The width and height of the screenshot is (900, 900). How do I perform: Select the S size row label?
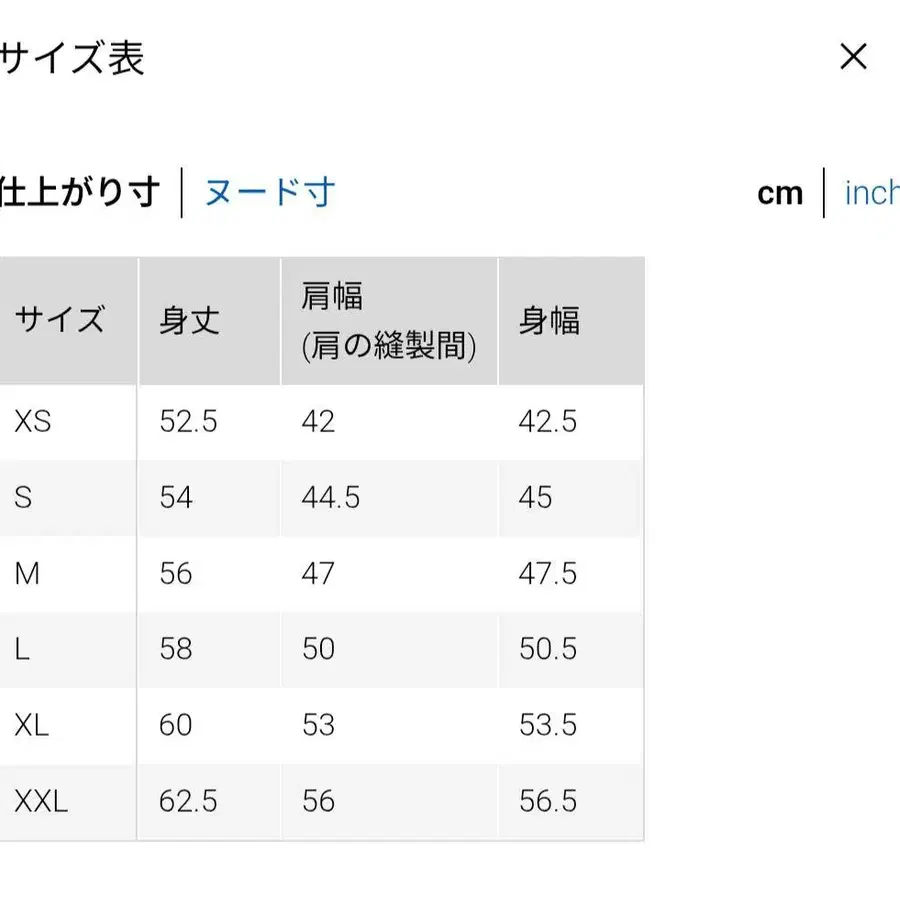[22, 498]
